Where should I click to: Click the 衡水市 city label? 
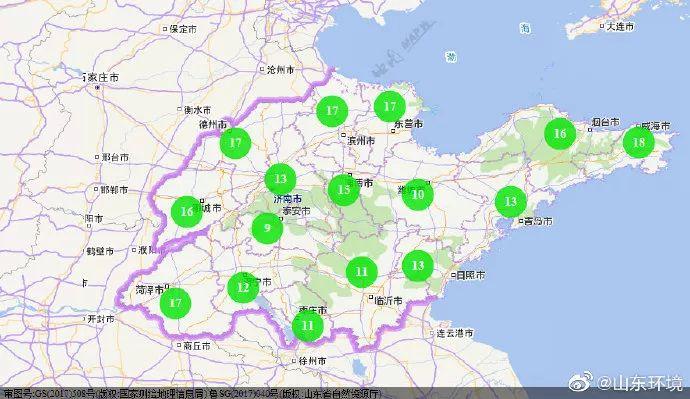pyautogui.click(x=198, y=109)
